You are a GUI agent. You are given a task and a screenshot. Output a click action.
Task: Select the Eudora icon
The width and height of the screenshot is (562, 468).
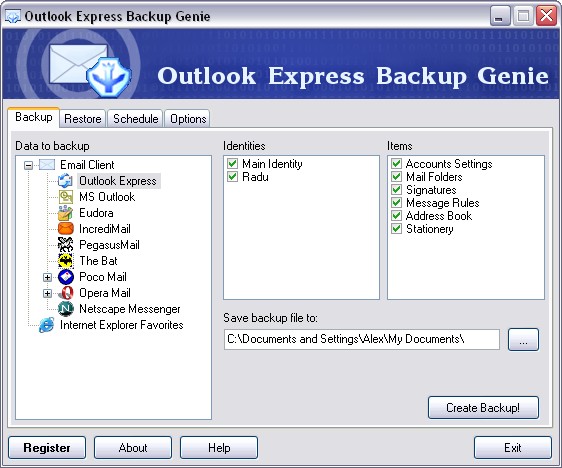click(66, 213)
